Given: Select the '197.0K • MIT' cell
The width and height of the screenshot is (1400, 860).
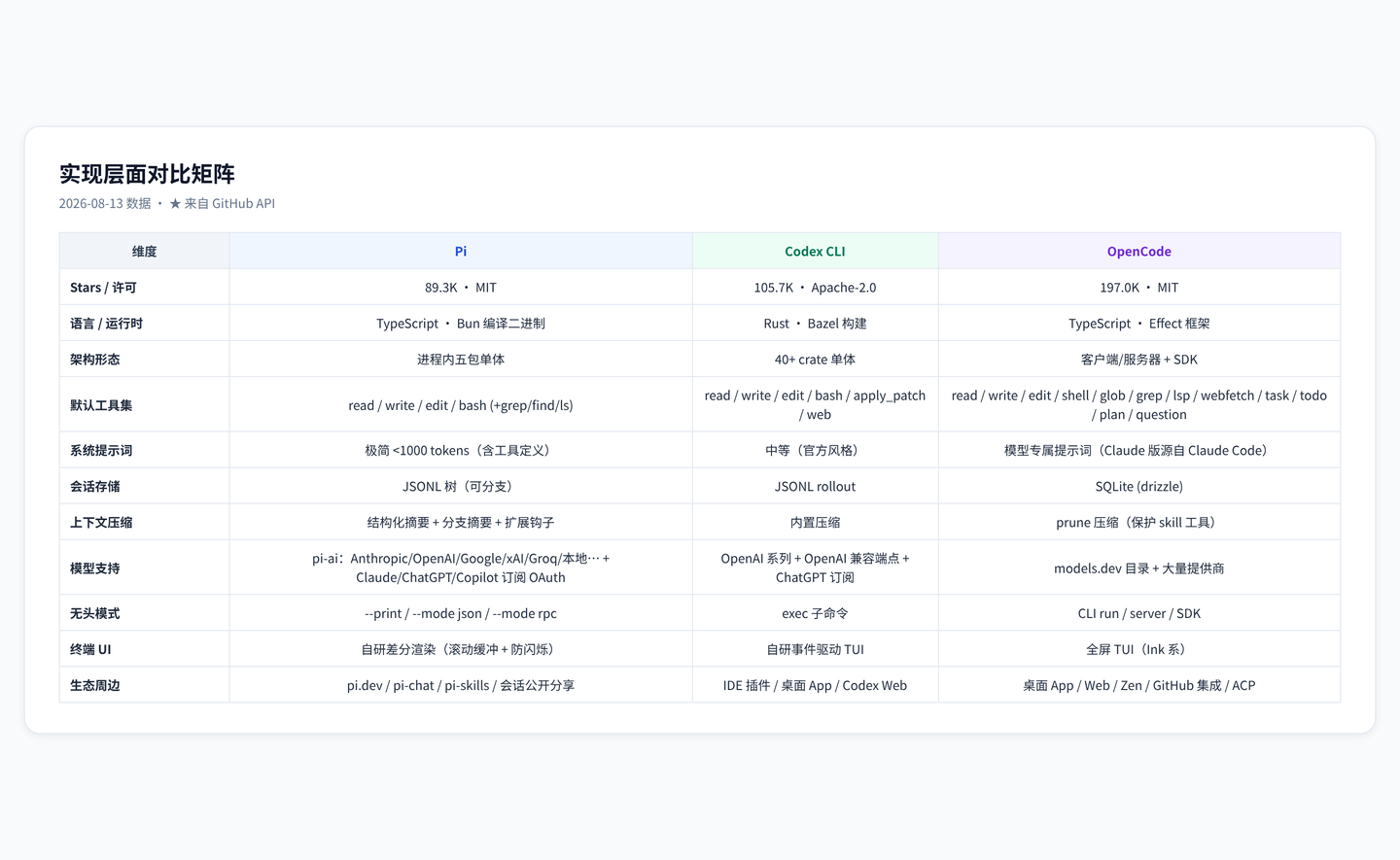Looking at the screenshot, I should pos(1139,288).
